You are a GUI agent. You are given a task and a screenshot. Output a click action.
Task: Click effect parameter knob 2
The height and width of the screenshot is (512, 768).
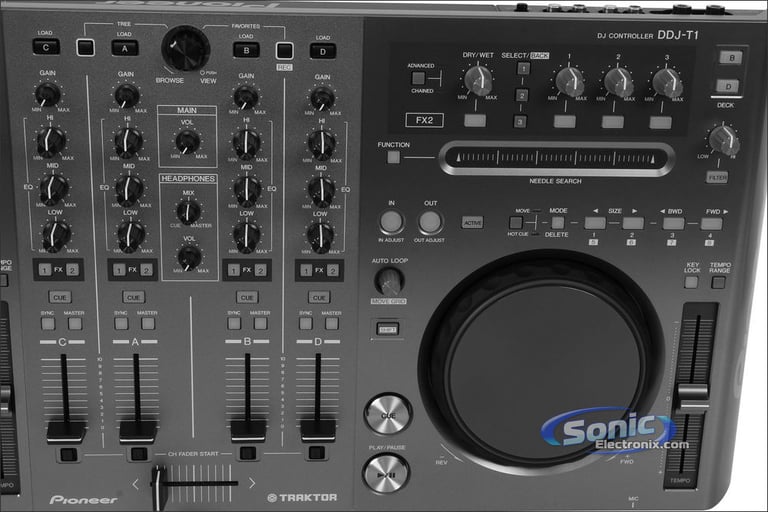pos(618,82)
